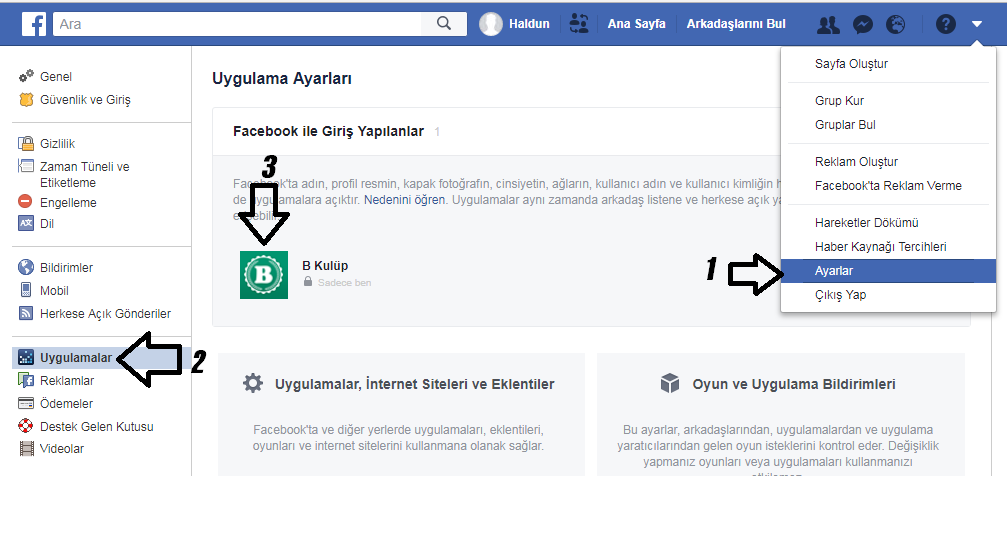Go to Haldun profile link
The width and height of the screenshot is (1007, 551).
click(x=529, y=24)
